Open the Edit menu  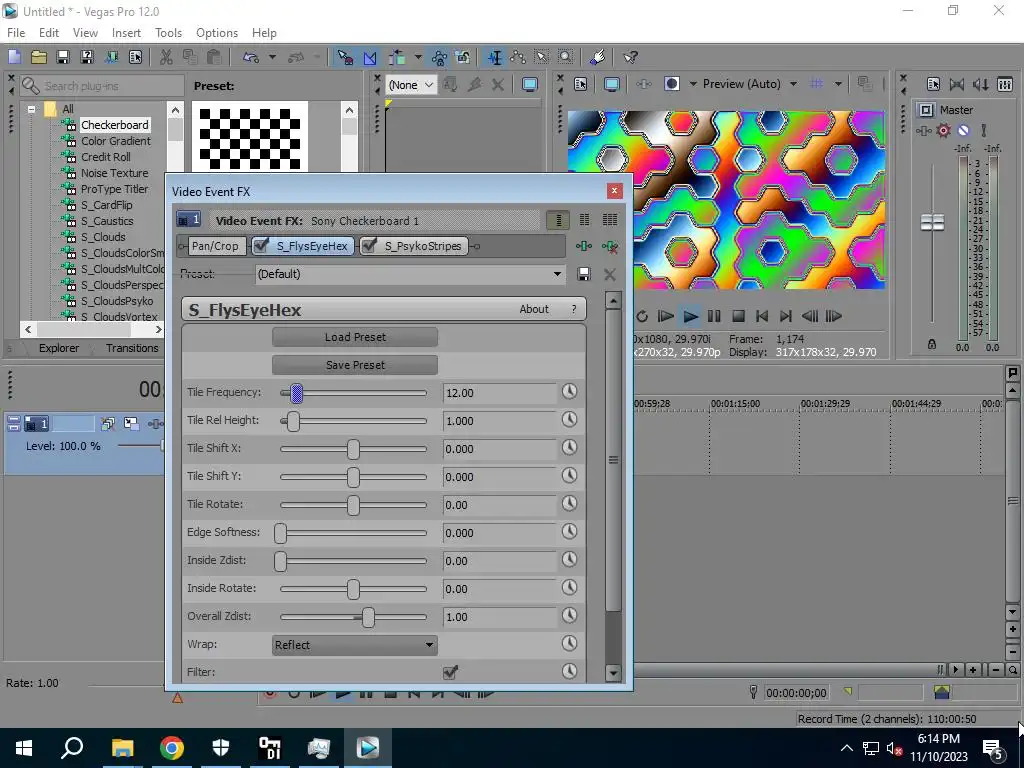tap(49, 33)
